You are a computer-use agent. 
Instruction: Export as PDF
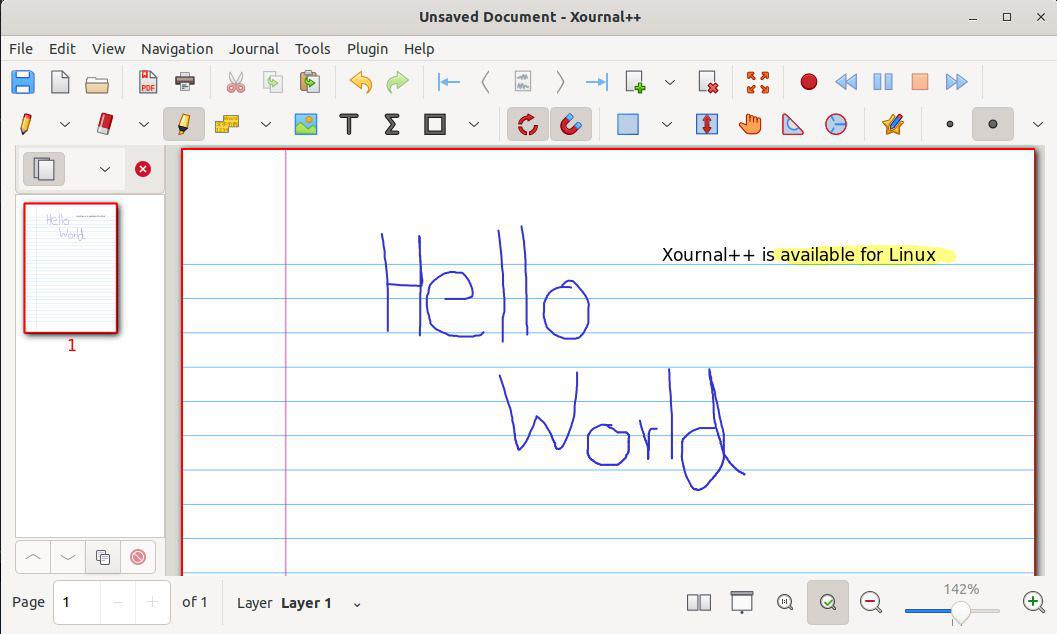tap(148, 82)
